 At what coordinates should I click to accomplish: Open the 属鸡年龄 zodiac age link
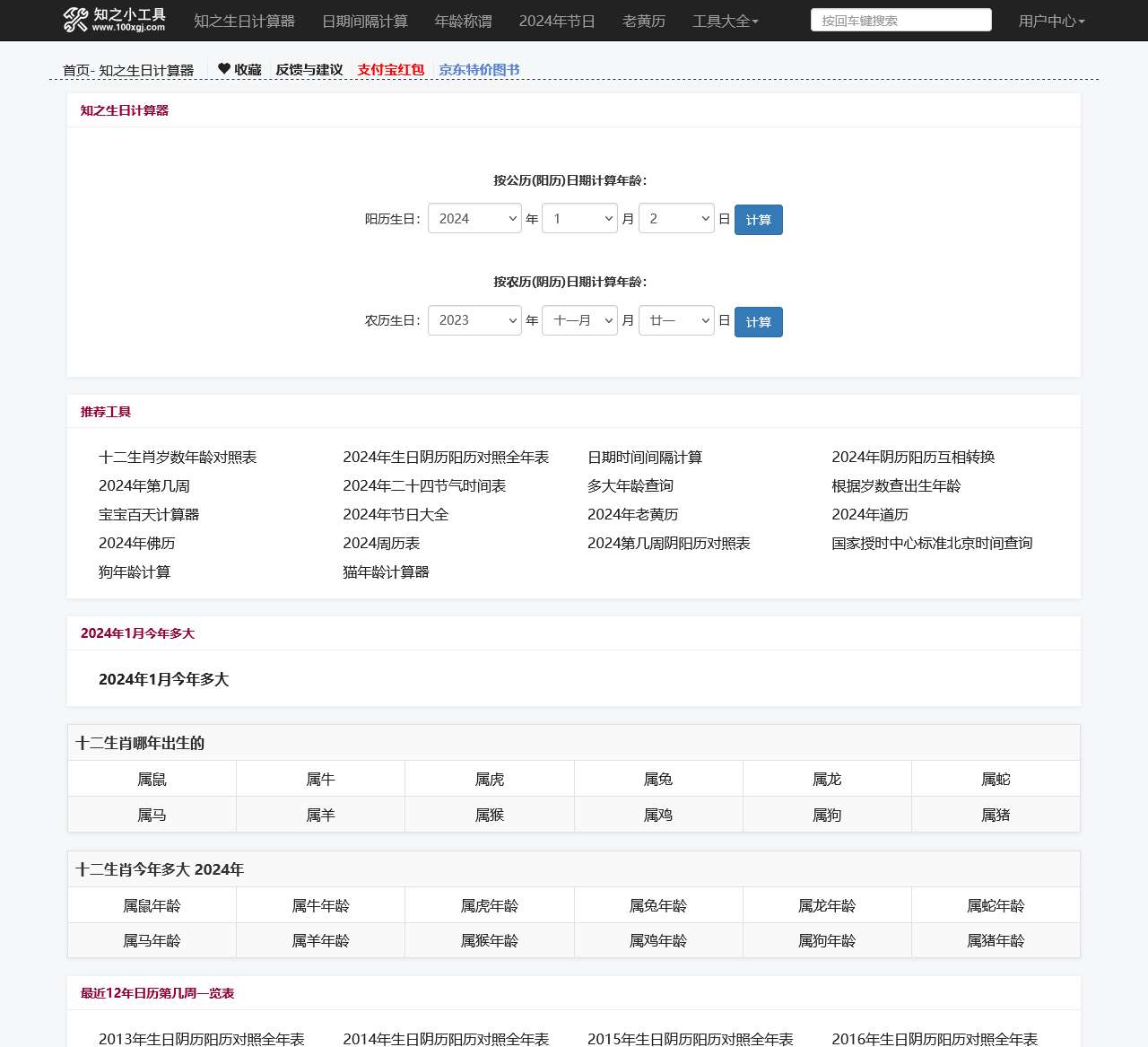(658, 940)
